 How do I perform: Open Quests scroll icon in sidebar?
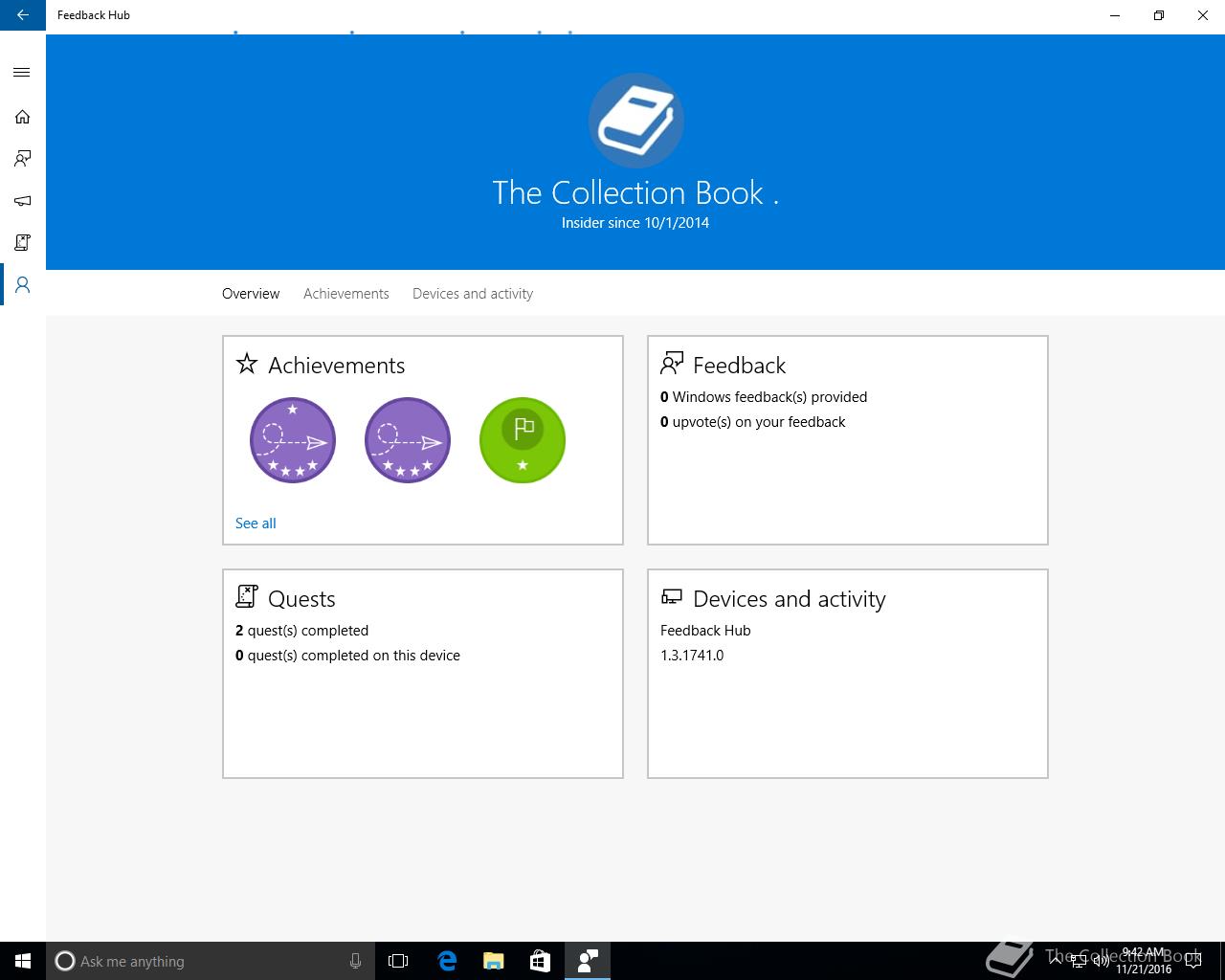[x=22, y=243]
